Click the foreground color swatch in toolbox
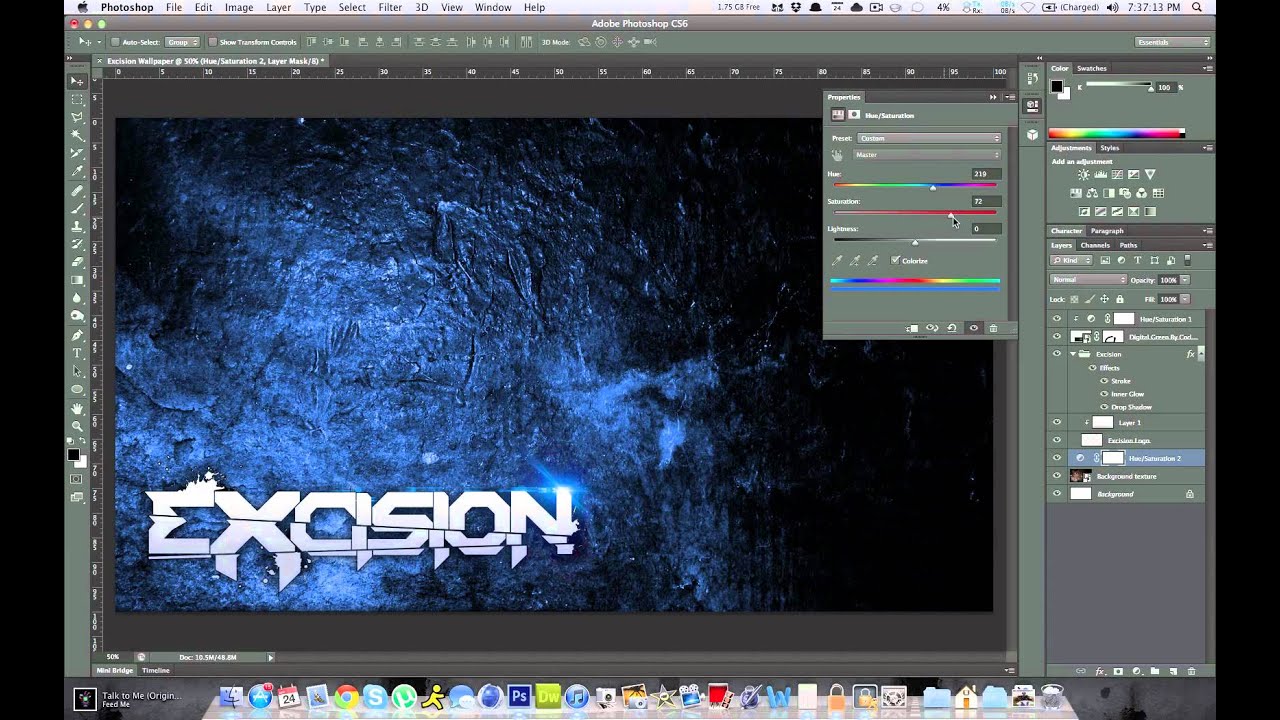This screenshot has height=720, width=1280. click(73, 455)
